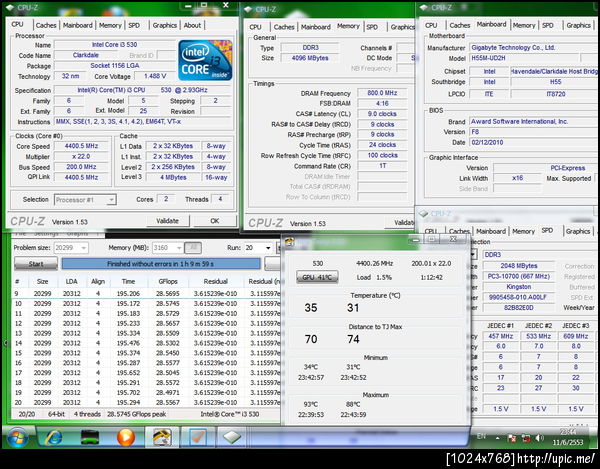Viewport: 600px width, 469px height.
Task: Click the LDA column header
Action: [72, 282]
